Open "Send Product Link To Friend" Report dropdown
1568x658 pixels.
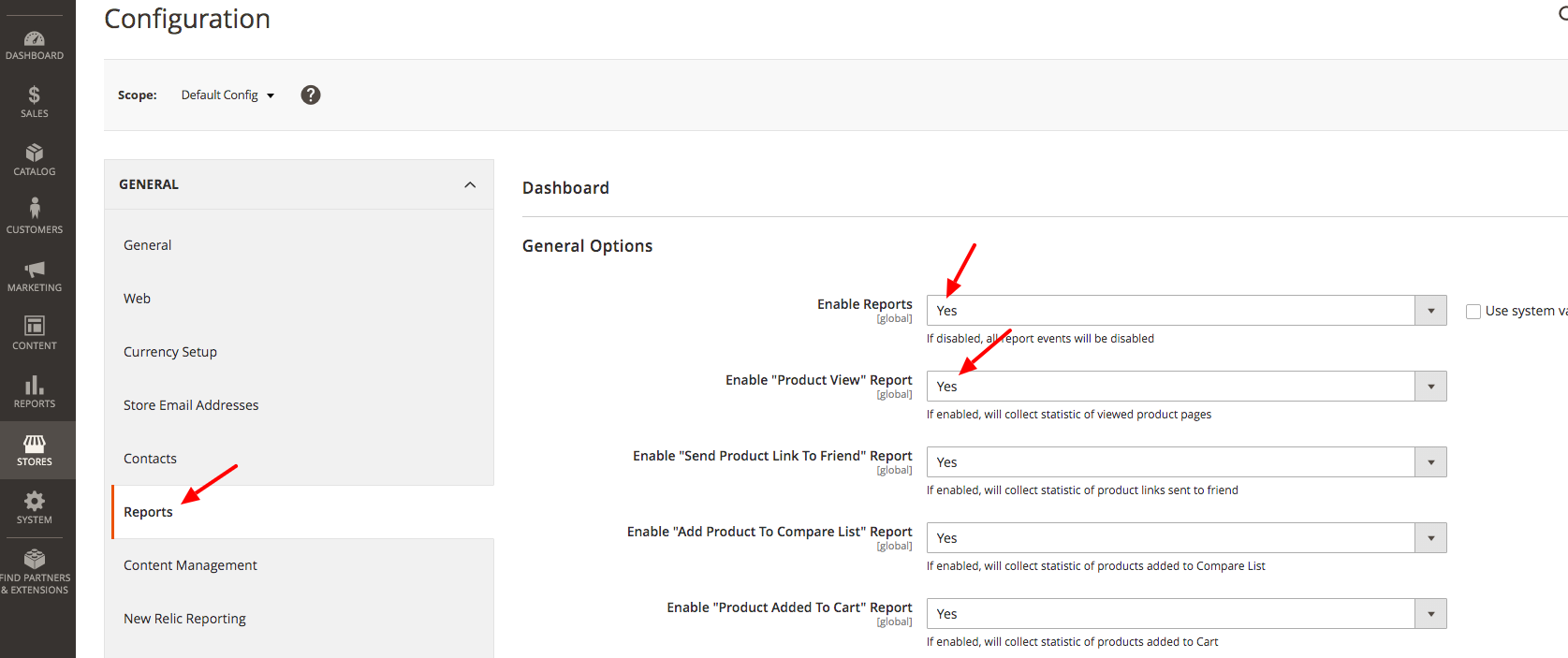pos(1186,462)
